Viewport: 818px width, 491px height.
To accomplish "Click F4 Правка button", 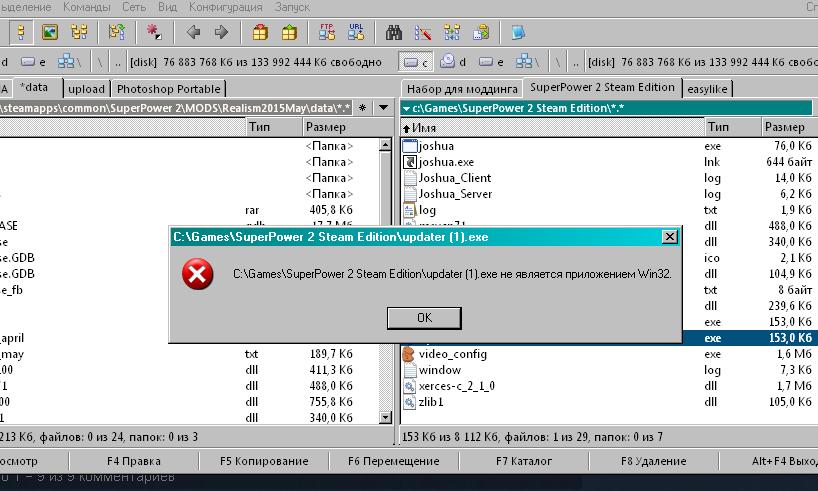I will [134, 461].
